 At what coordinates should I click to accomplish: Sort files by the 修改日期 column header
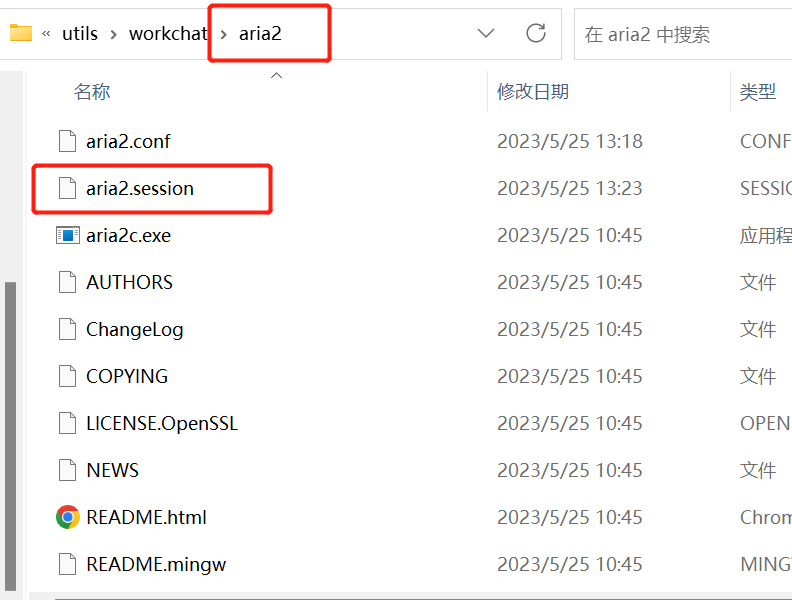click(533, 91)
